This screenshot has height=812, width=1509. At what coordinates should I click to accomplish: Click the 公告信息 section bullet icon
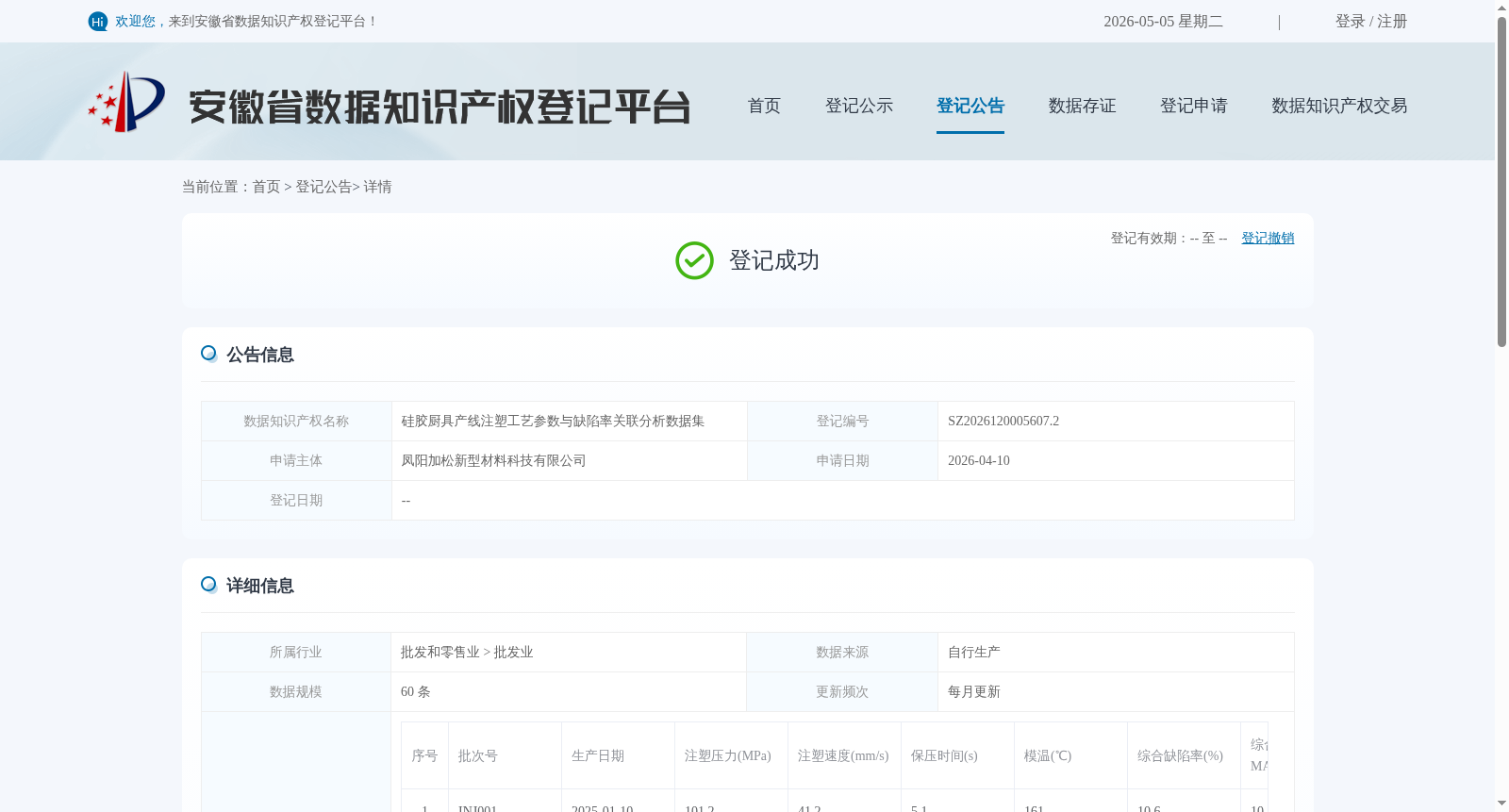click(x=208, y=354)
